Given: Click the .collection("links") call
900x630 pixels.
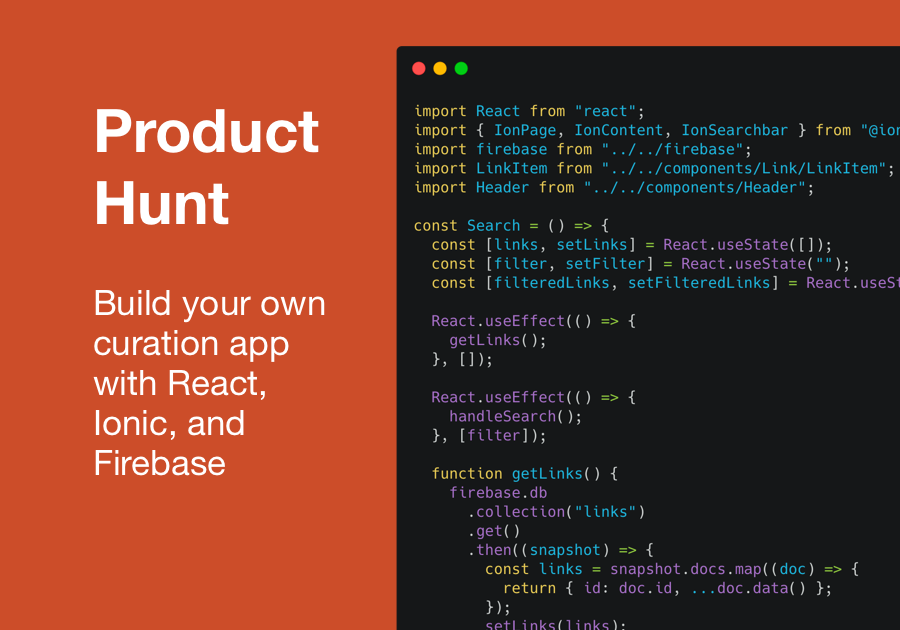Looking at the screenshot, I should tap(556, 511).
